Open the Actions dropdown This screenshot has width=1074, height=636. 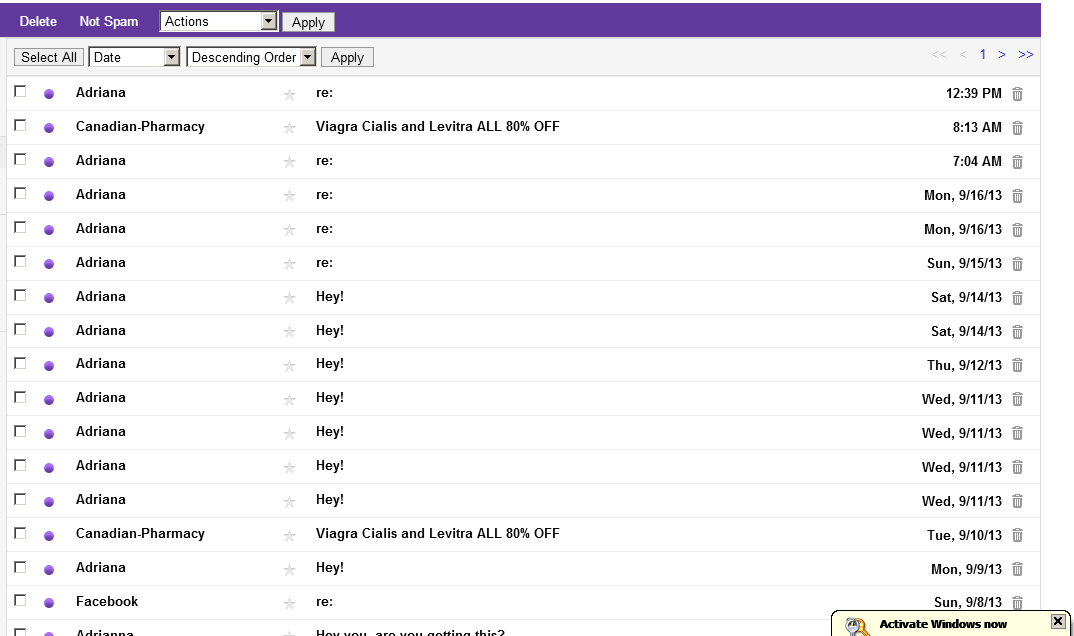[x=218, y=21]
